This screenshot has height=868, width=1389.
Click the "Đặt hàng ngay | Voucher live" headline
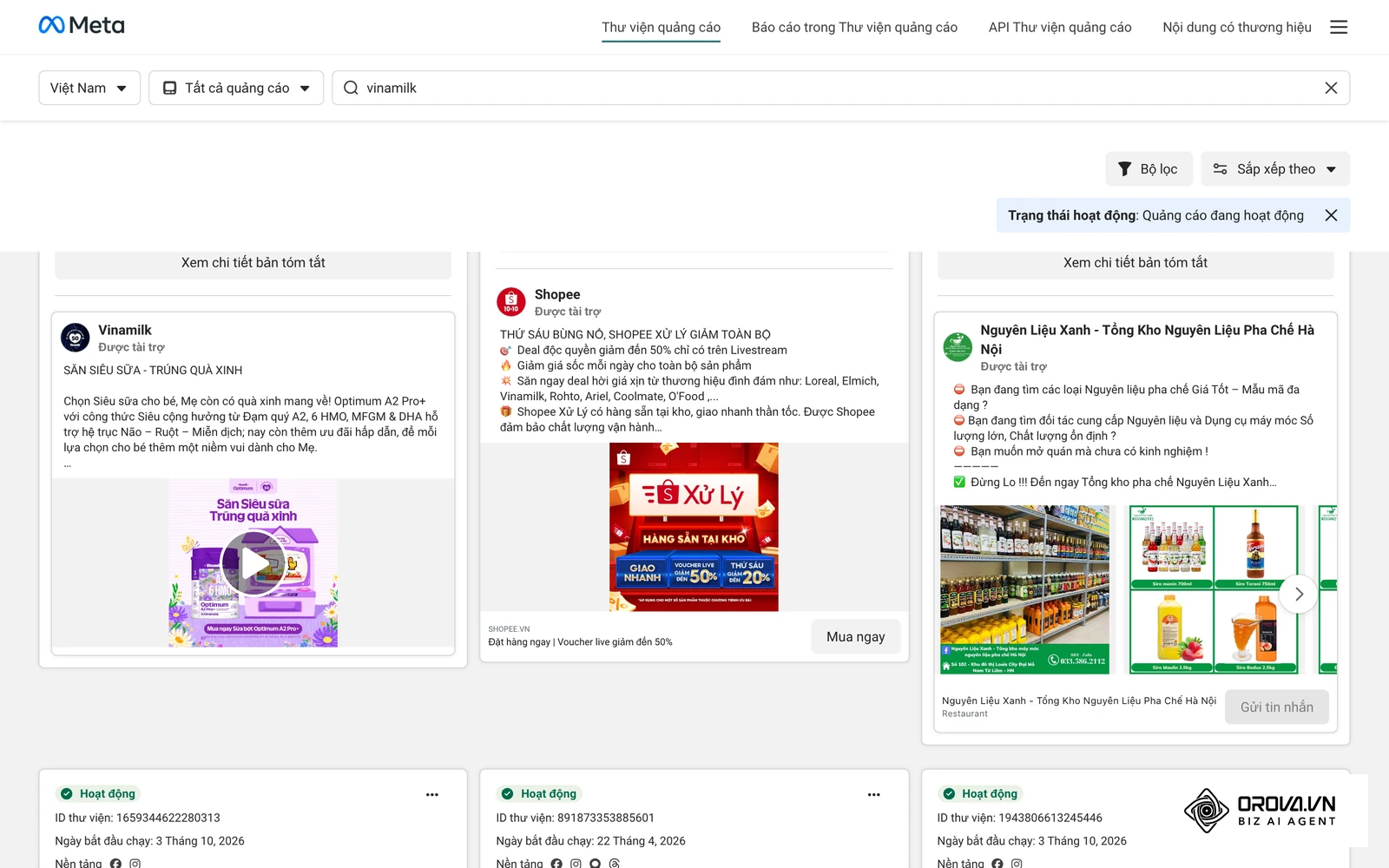(x=580, y=642)
